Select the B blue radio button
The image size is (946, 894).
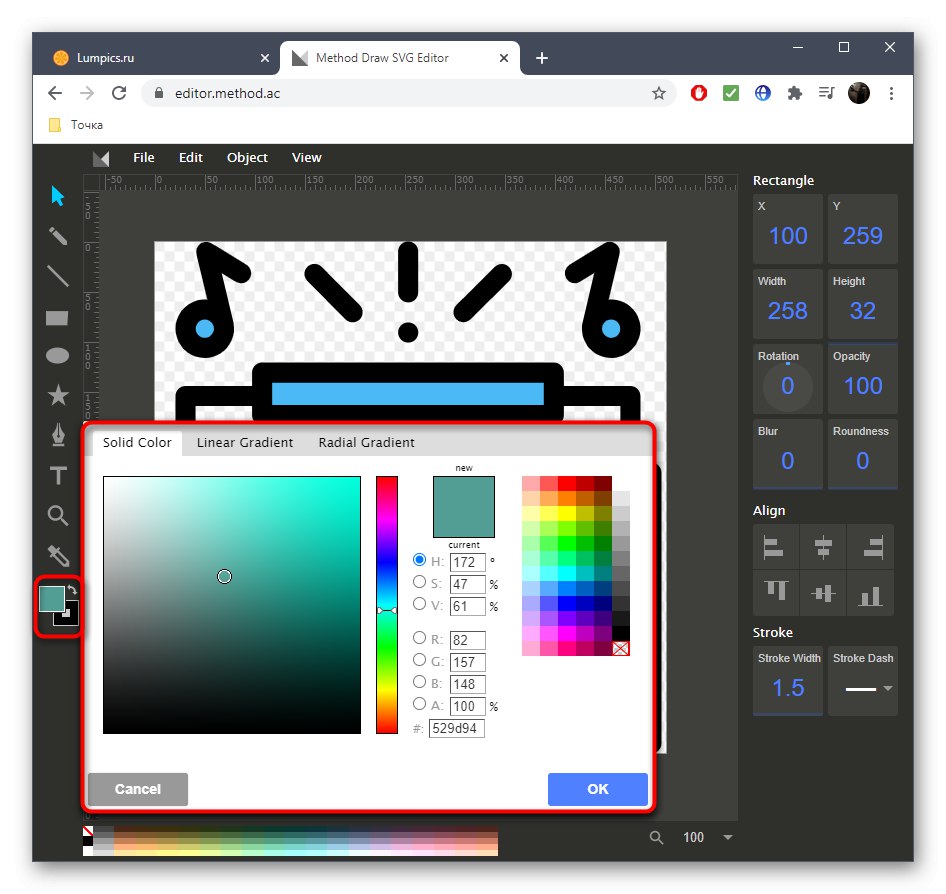[419, 682]
